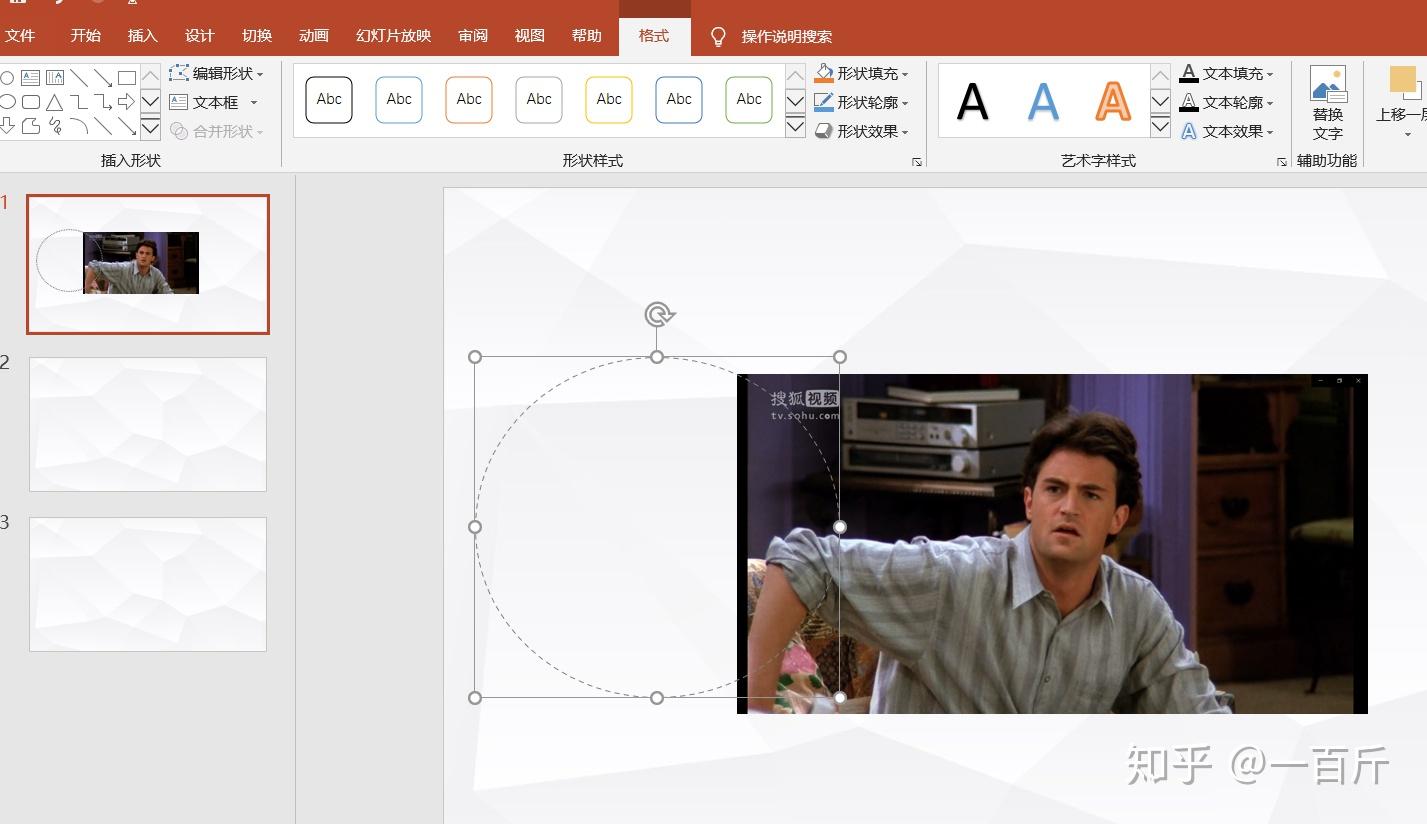
Task: Apply the black fill WordArt A style
Action: tap(973, 101)
